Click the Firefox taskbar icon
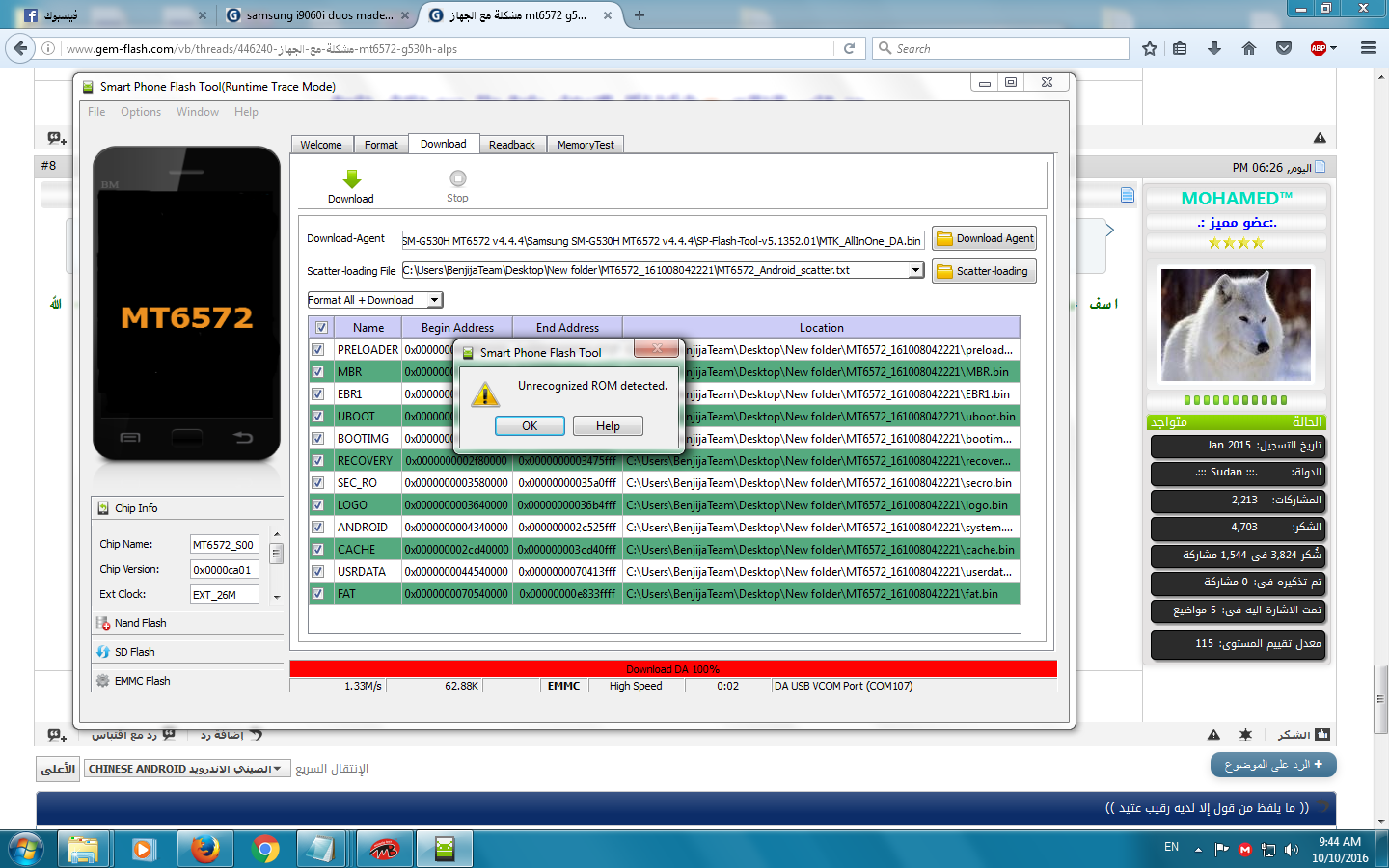Screen dimensions: 1389x868 (204, 850)
